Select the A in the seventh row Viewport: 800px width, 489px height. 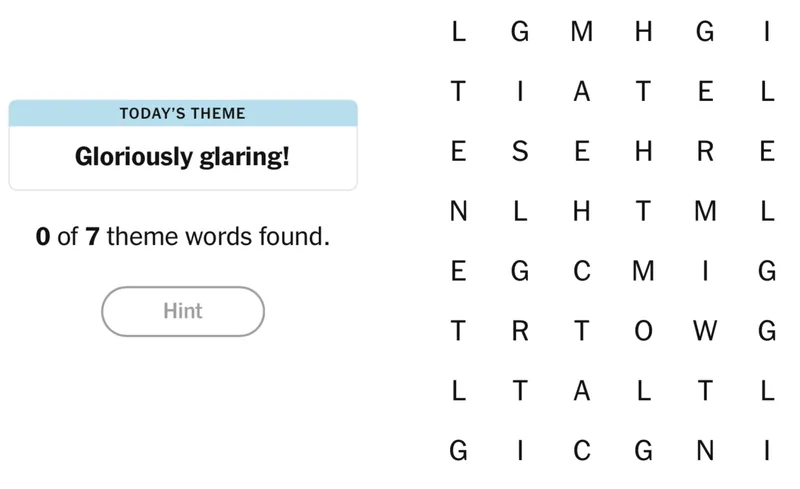pyautogui.click(x=581, y=392)
